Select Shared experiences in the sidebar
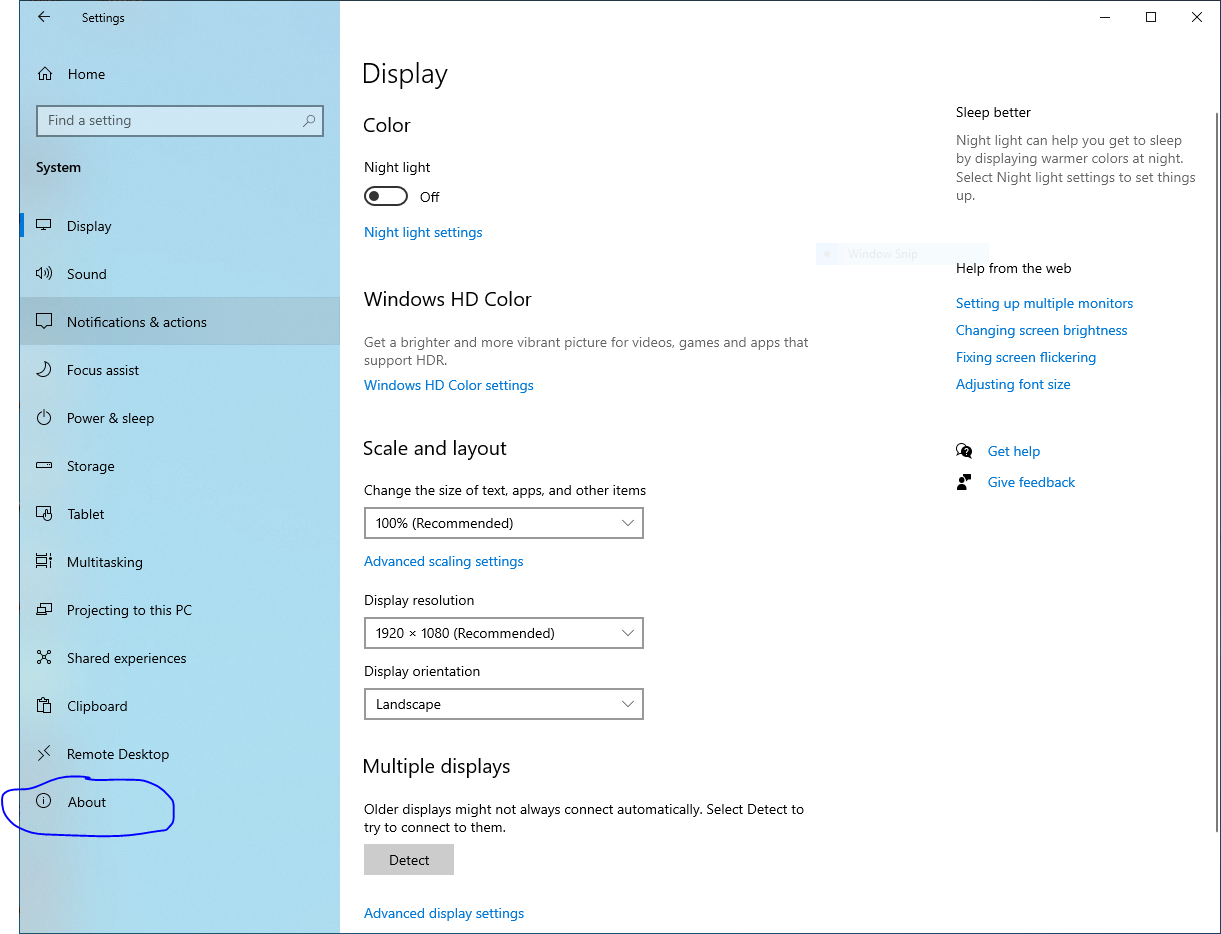The image size is (1221, 934). (180, 658)
